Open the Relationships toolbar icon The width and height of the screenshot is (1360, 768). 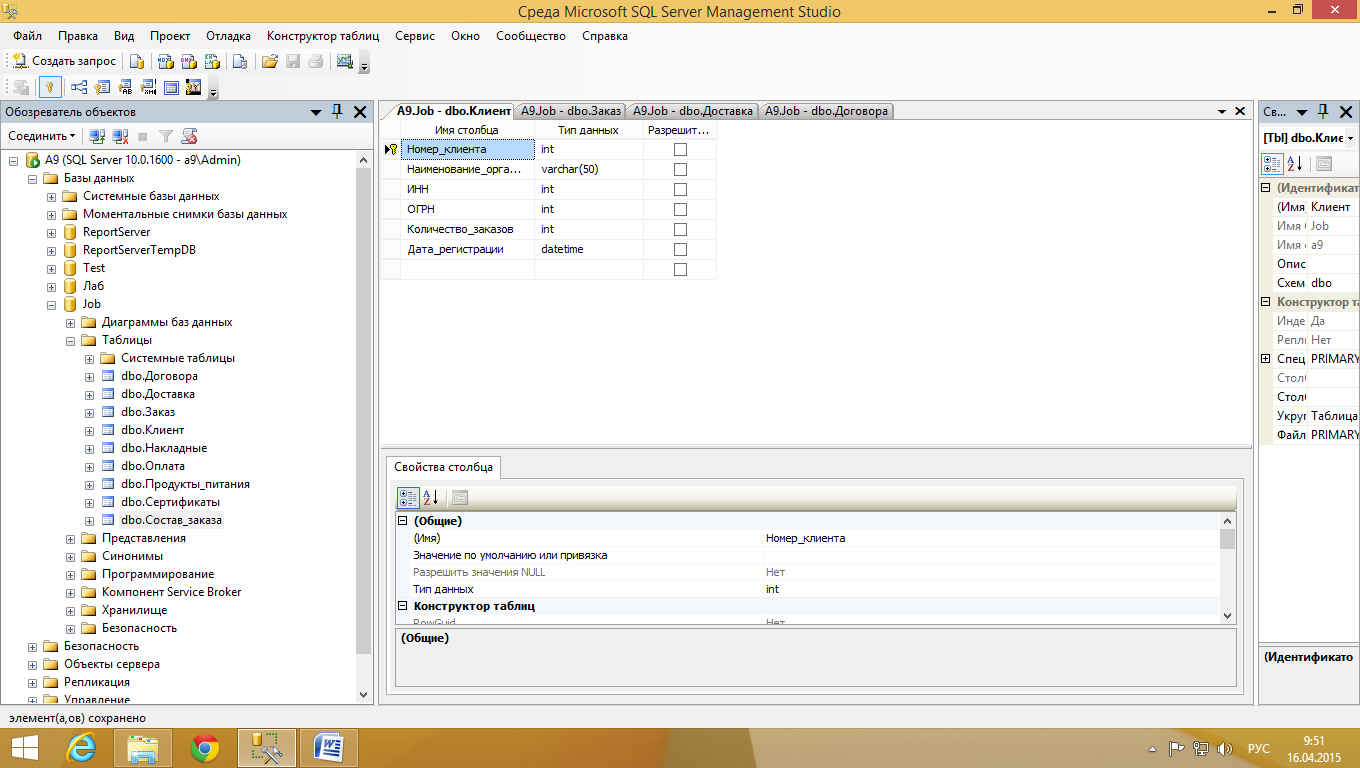[78, 87]
